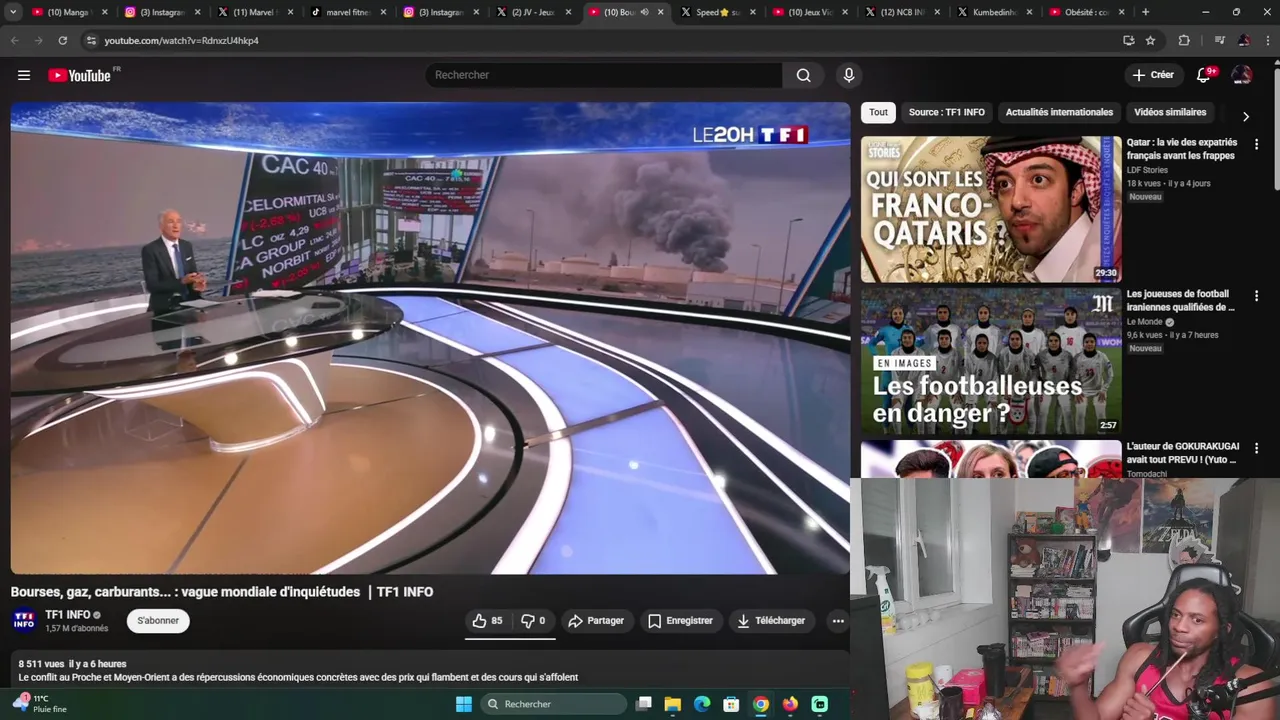The height and width of the screenshot is (720, 1280).
Task: Open more actions ellipsis under video
Action: (838, 621)
